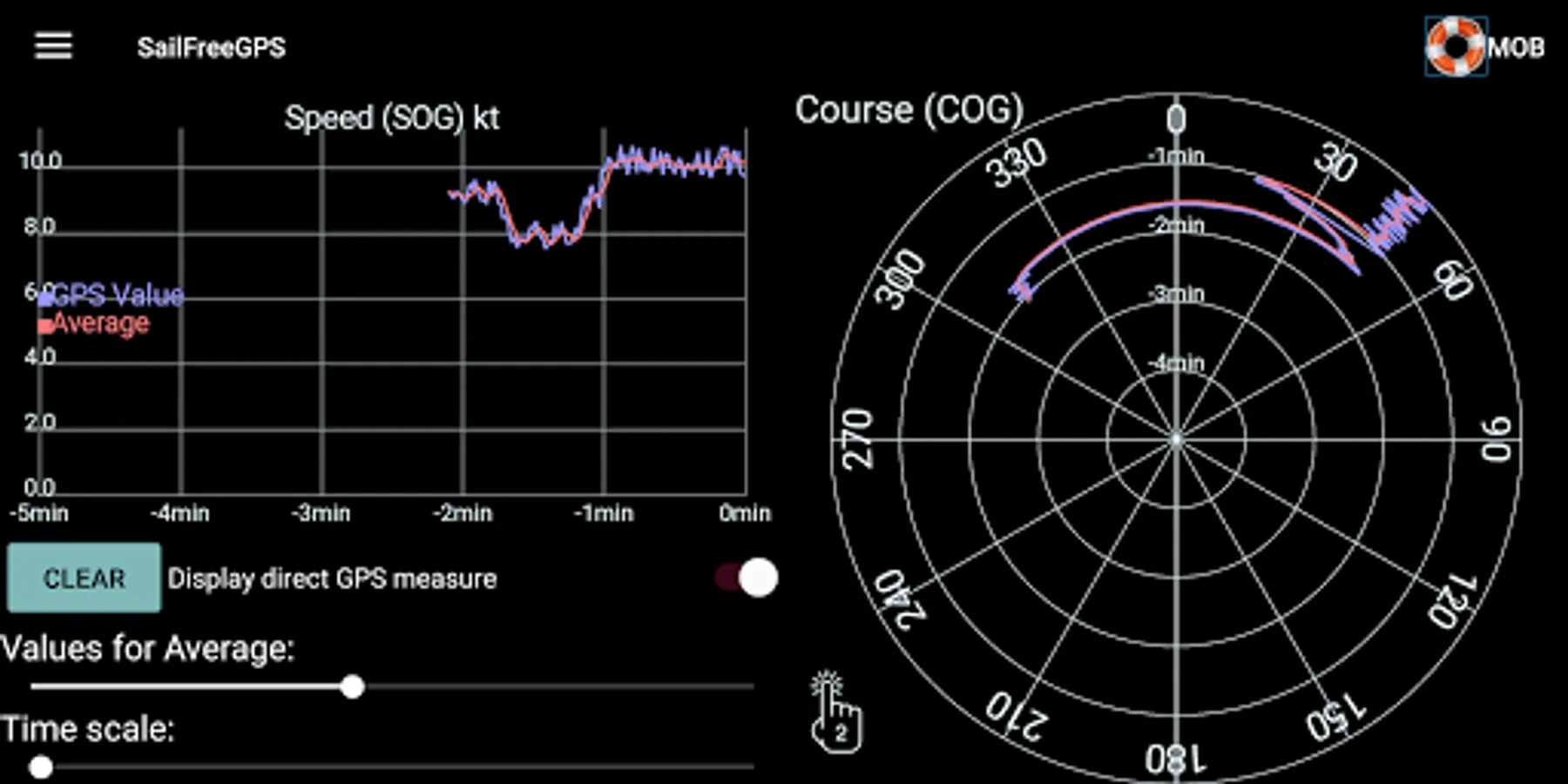Click the -1min axis label on speed chart
Viewport: 1568px width, 784px height.
click(x=604, y=513)
